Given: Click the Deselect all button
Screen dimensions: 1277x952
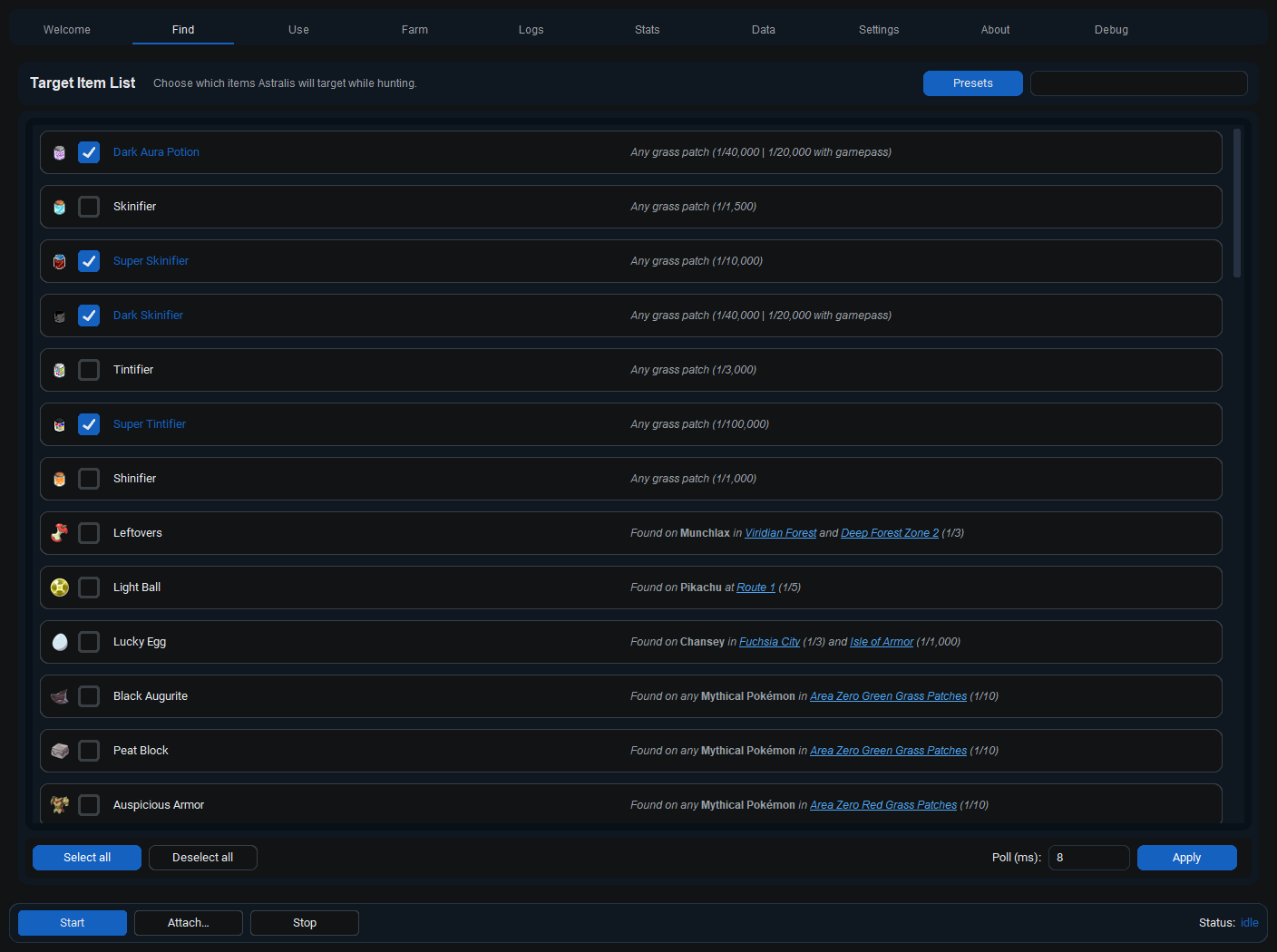Looking at the screenshot, I should (203, 858).
